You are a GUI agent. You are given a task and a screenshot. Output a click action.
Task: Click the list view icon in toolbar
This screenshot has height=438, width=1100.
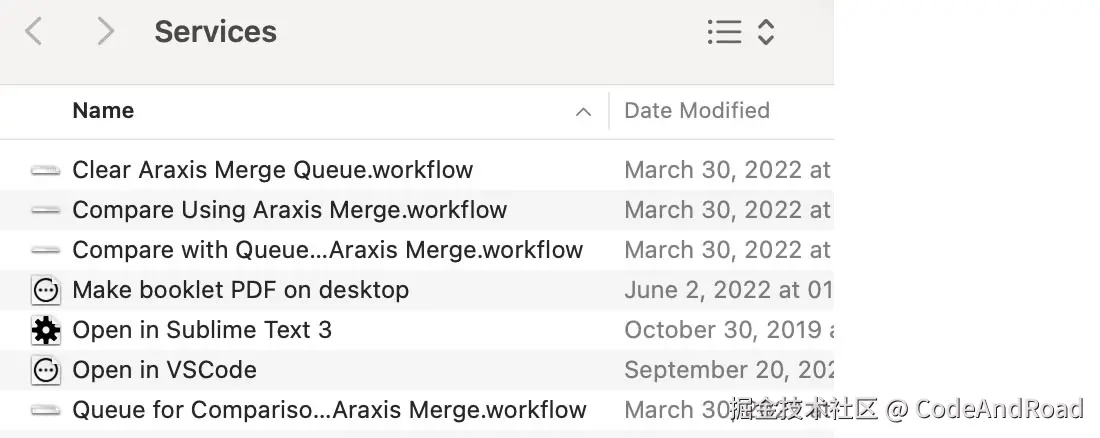click(724, 32)
